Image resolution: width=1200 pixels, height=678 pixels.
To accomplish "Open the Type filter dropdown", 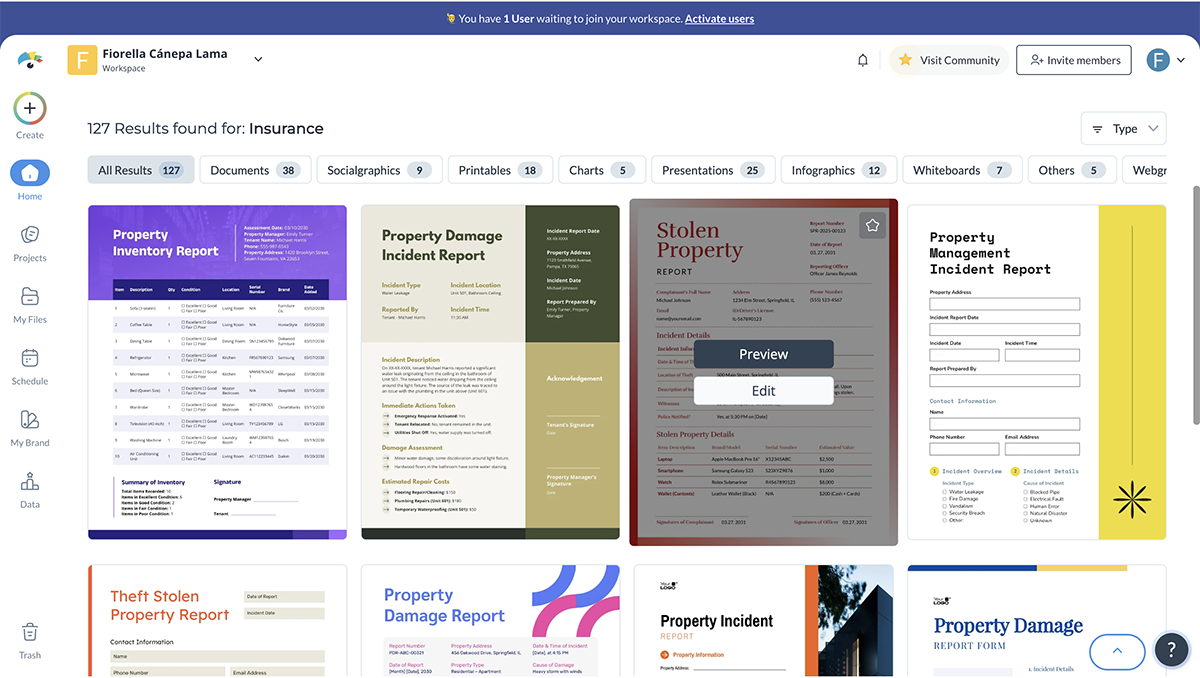I will click(x=1123, y=128).
